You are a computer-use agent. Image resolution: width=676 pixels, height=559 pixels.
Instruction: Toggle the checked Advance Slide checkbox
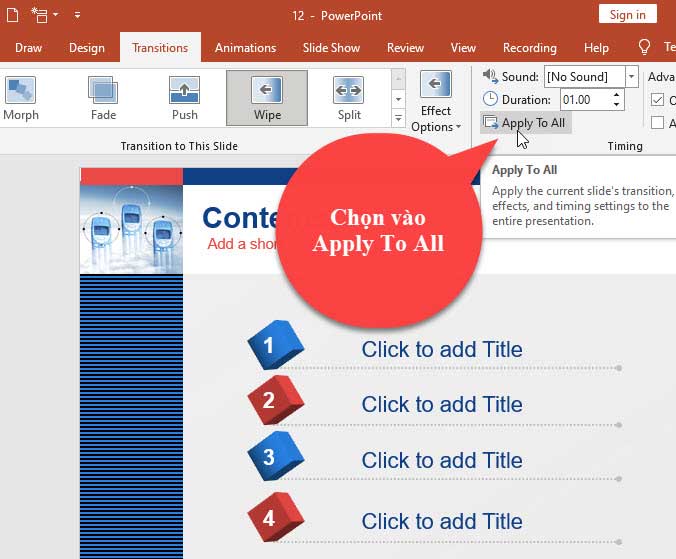657,100
